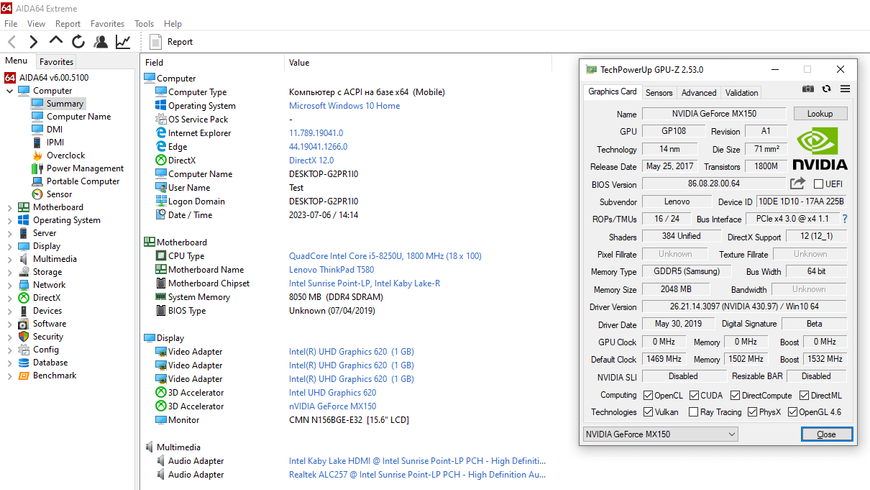870x490 pixels.
Task: Click the DirectX Xbox icon in the tree
Action: 24,297
